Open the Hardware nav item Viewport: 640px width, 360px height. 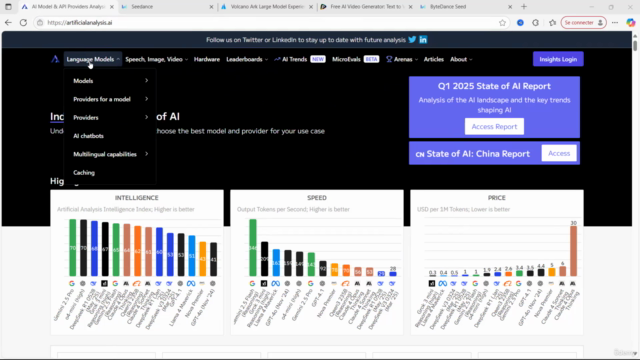207,59
